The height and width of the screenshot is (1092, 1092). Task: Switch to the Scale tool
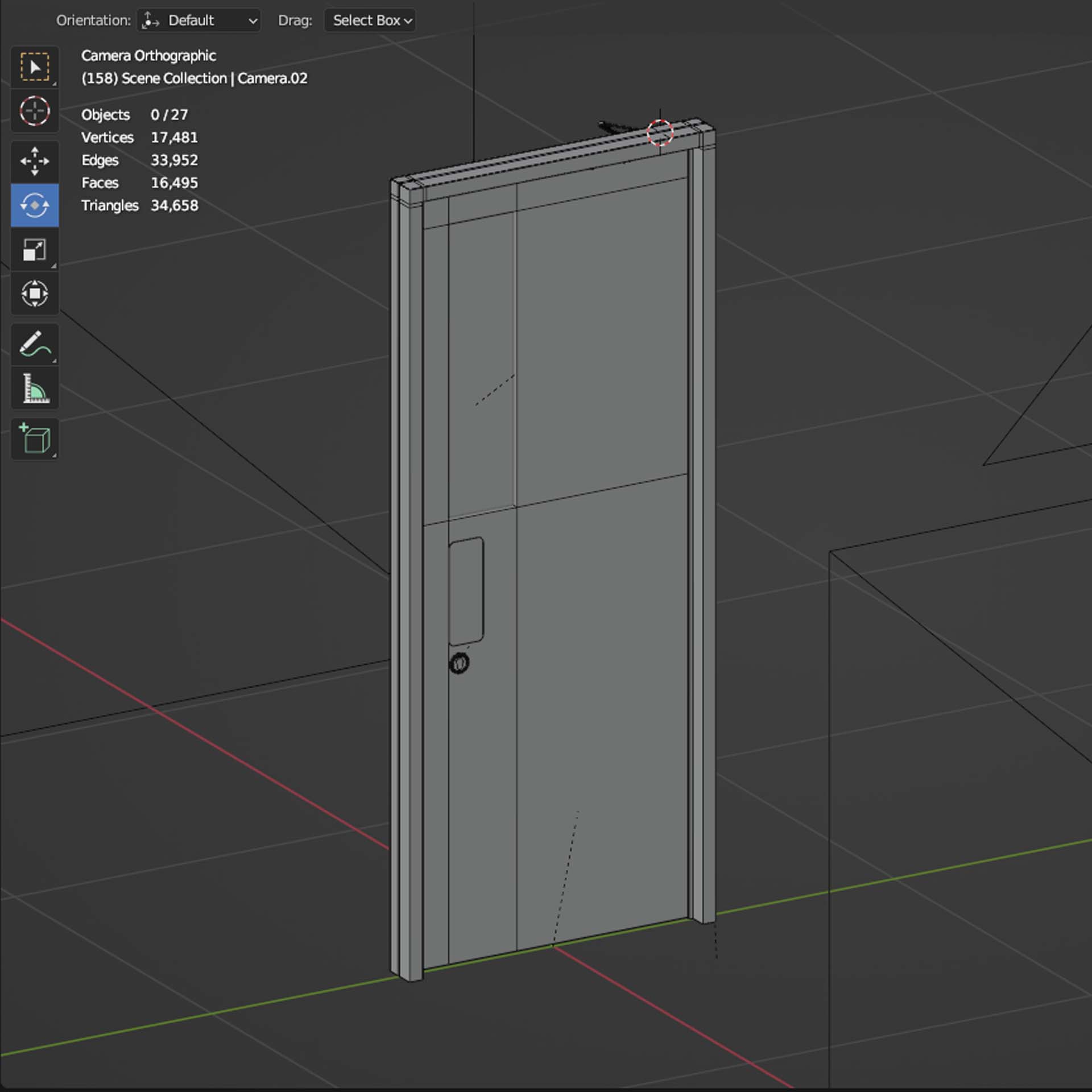click(x=35, y=250)
